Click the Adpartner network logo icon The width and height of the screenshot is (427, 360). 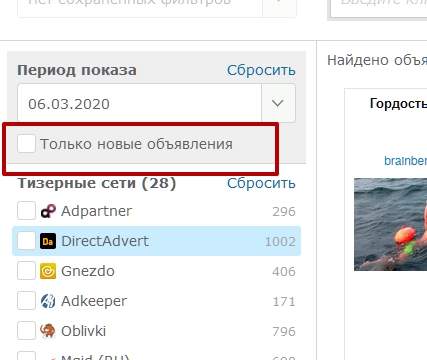[x=48, y=211]
